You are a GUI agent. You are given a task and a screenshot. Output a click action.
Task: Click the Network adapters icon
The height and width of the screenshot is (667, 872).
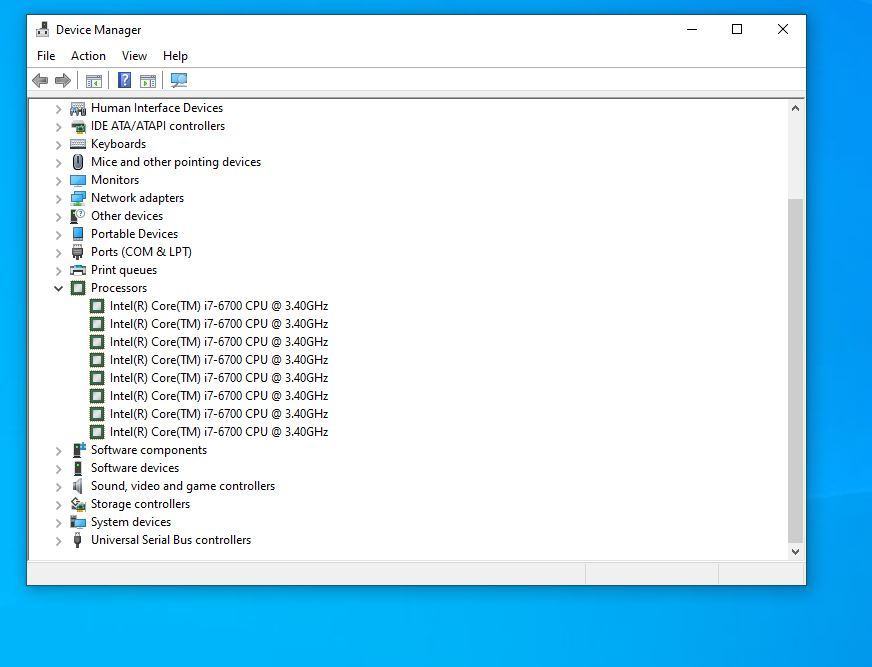point(78,198)
